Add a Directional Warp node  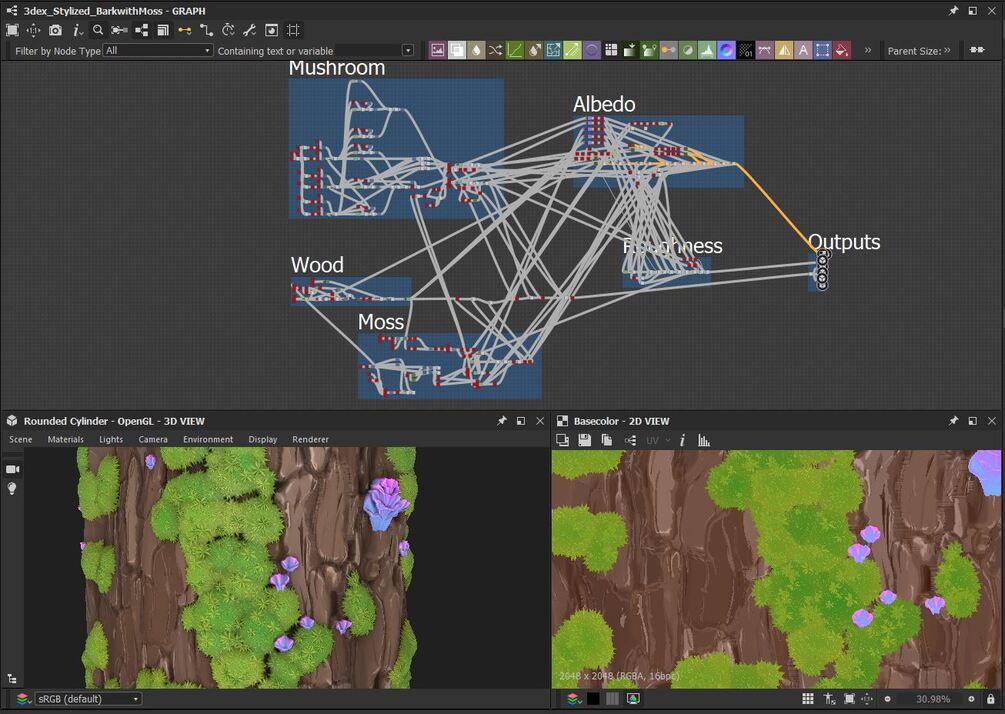pyautogui.click(x=534, y=50)
